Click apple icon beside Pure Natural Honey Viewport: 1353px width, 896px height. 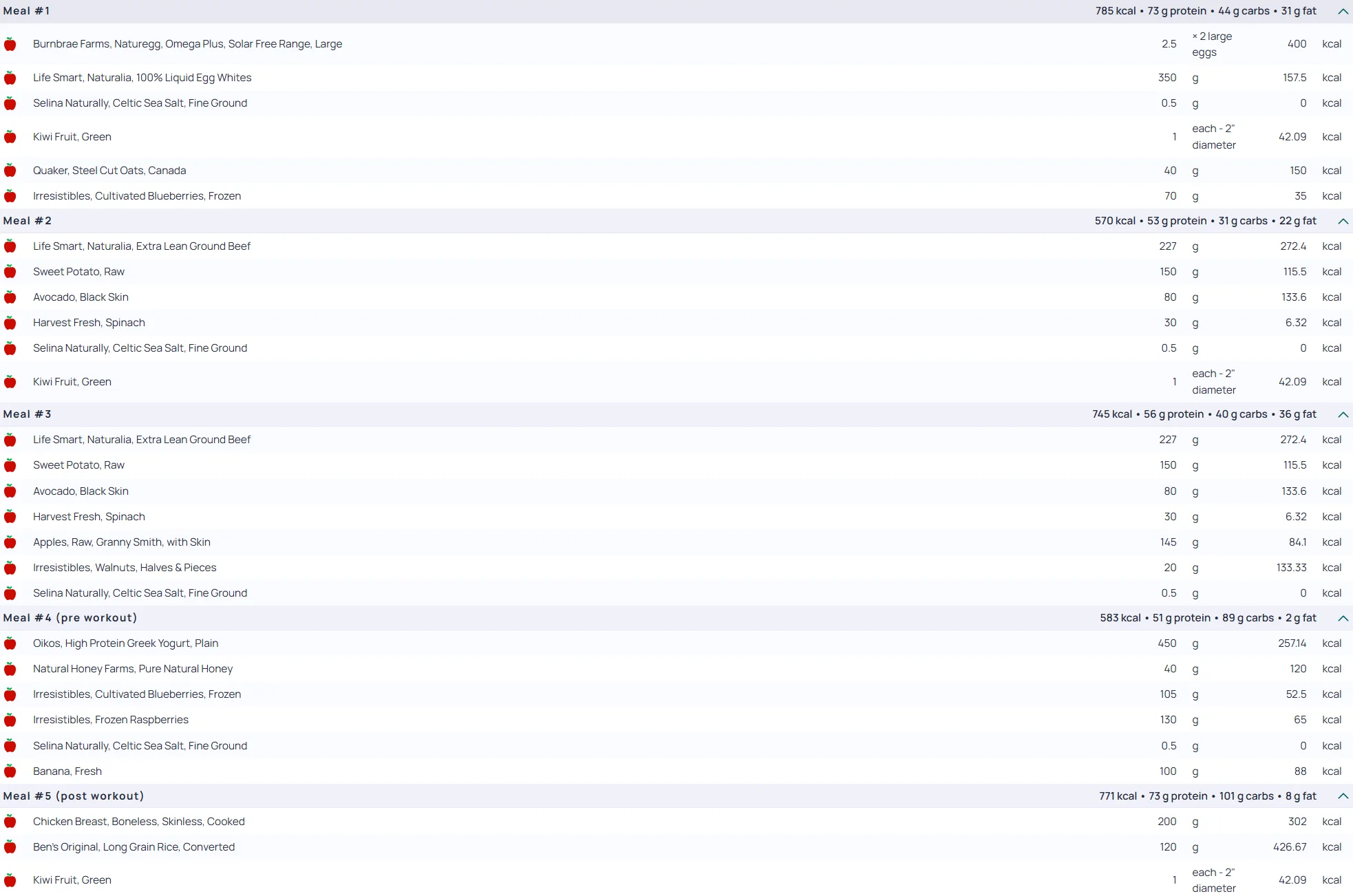(x=10, y=669)
